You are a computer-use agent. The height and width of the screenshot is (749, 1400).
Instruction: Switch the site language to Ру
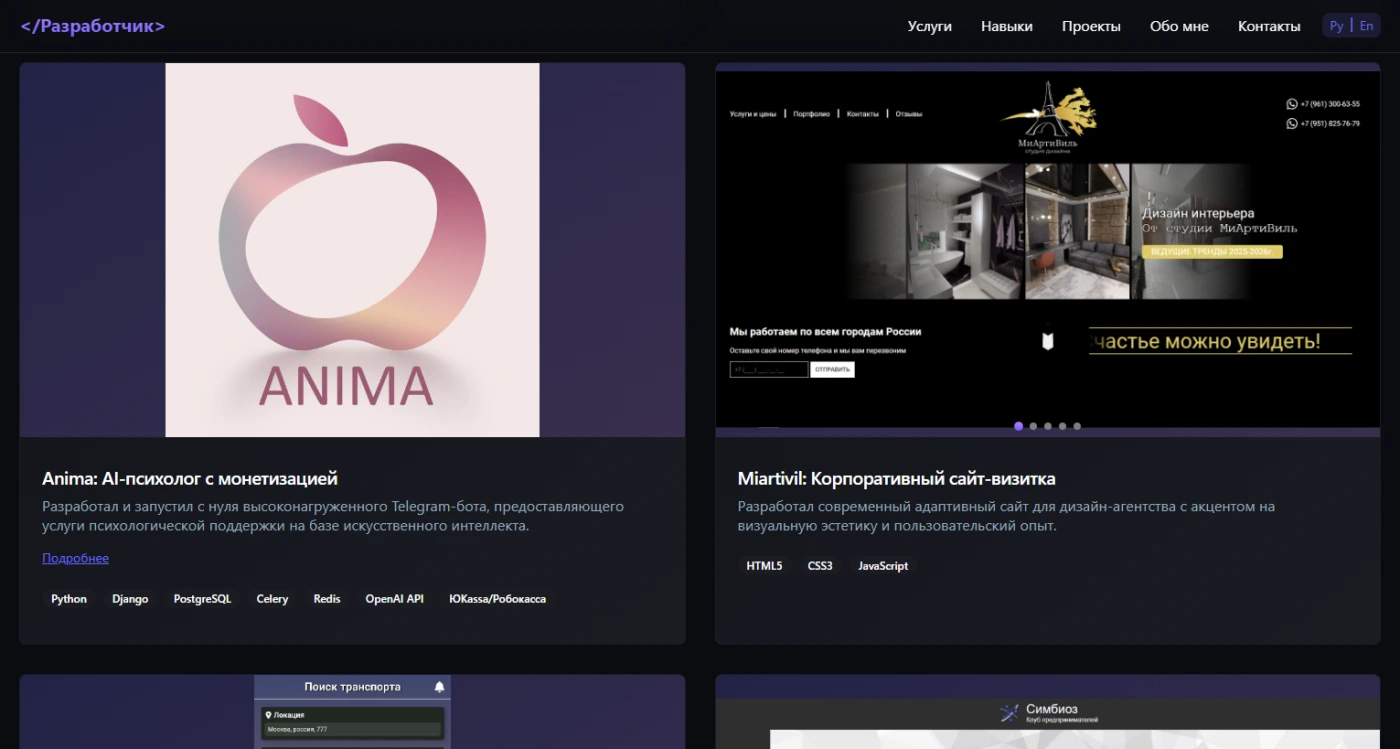[x=1336, y=26]
